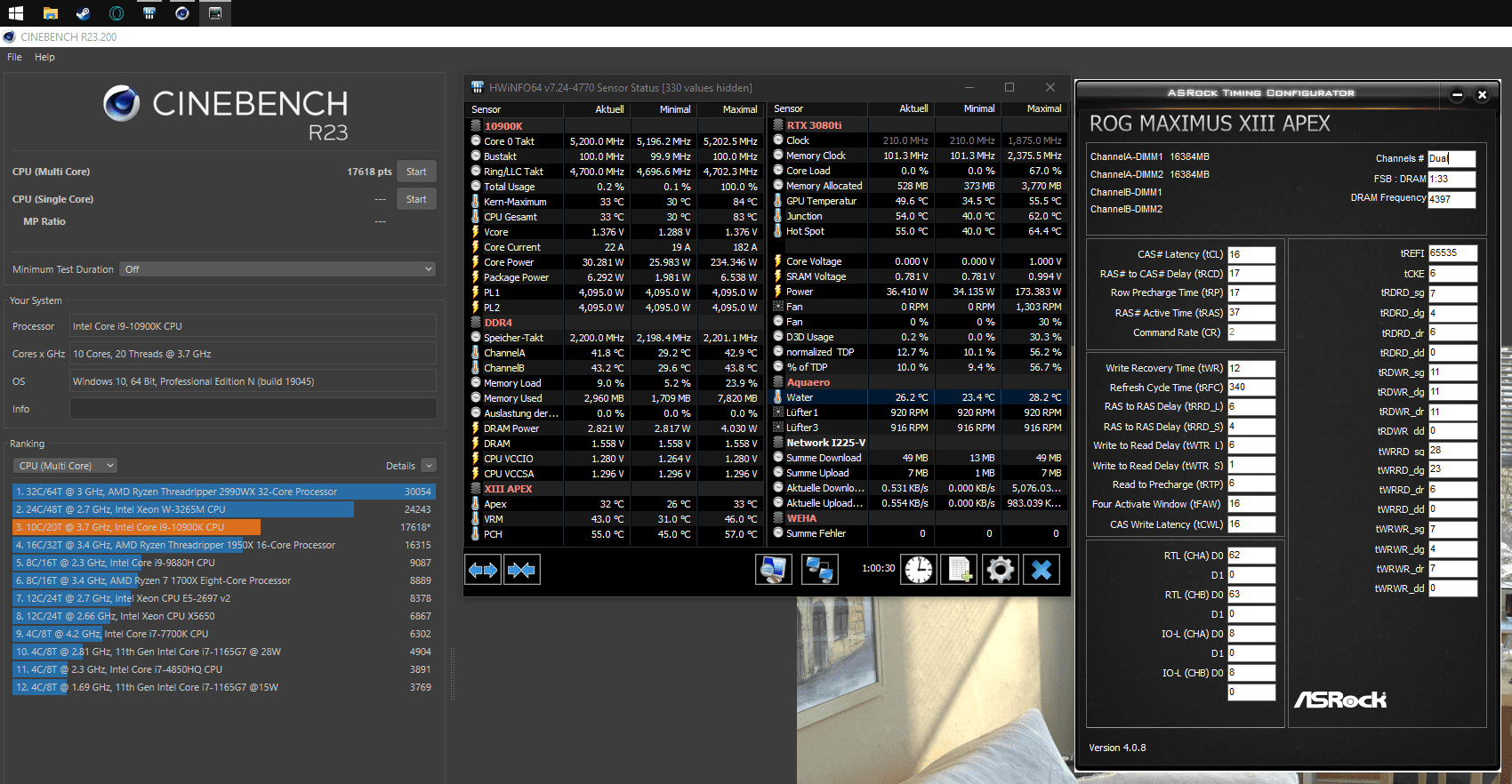Click the Four Activate Window (tFAW) field

tap(1251, 504)
